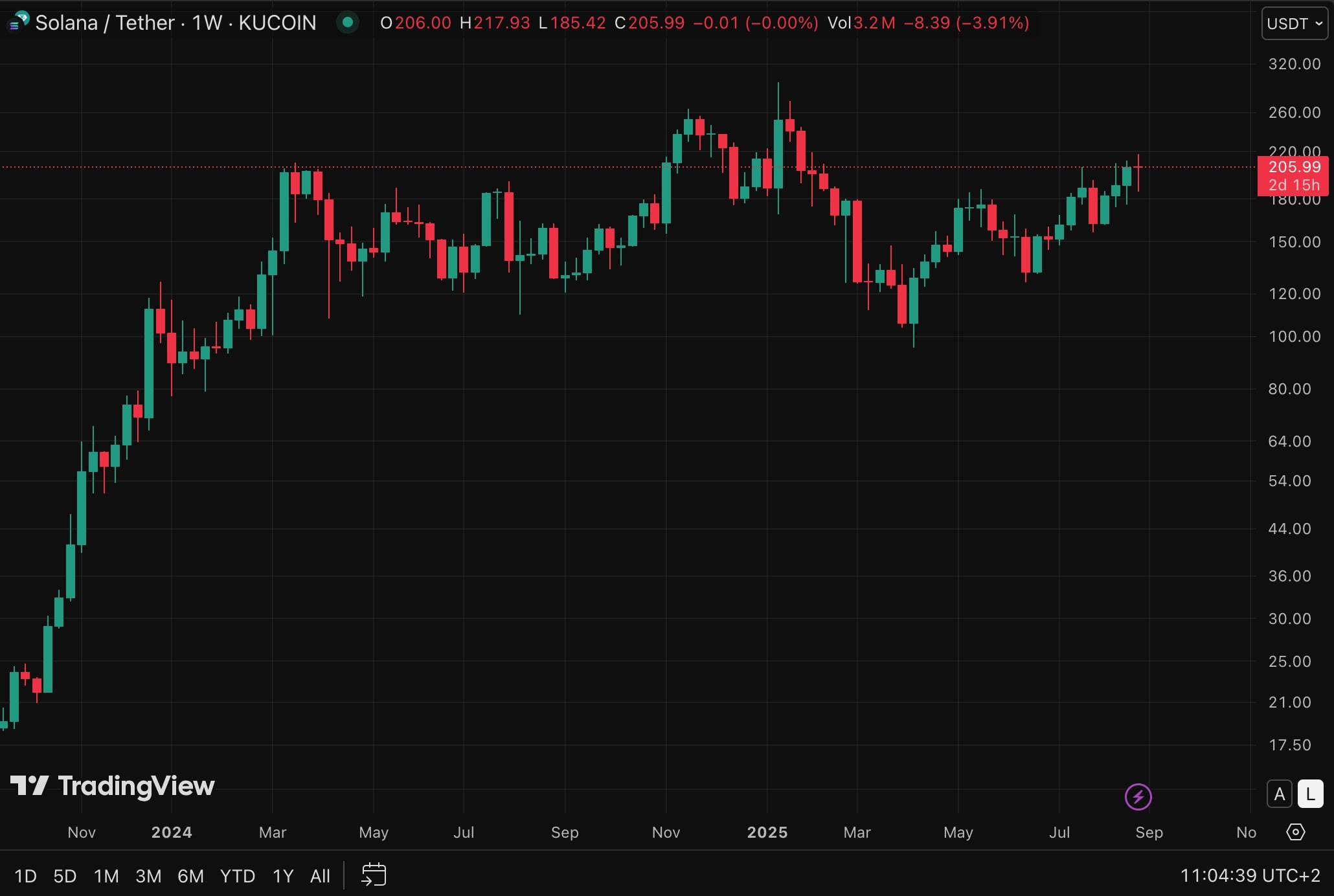Click the 80.00 price axis label
This screenshot has height=896, width=1334.
coord(1289,388)
